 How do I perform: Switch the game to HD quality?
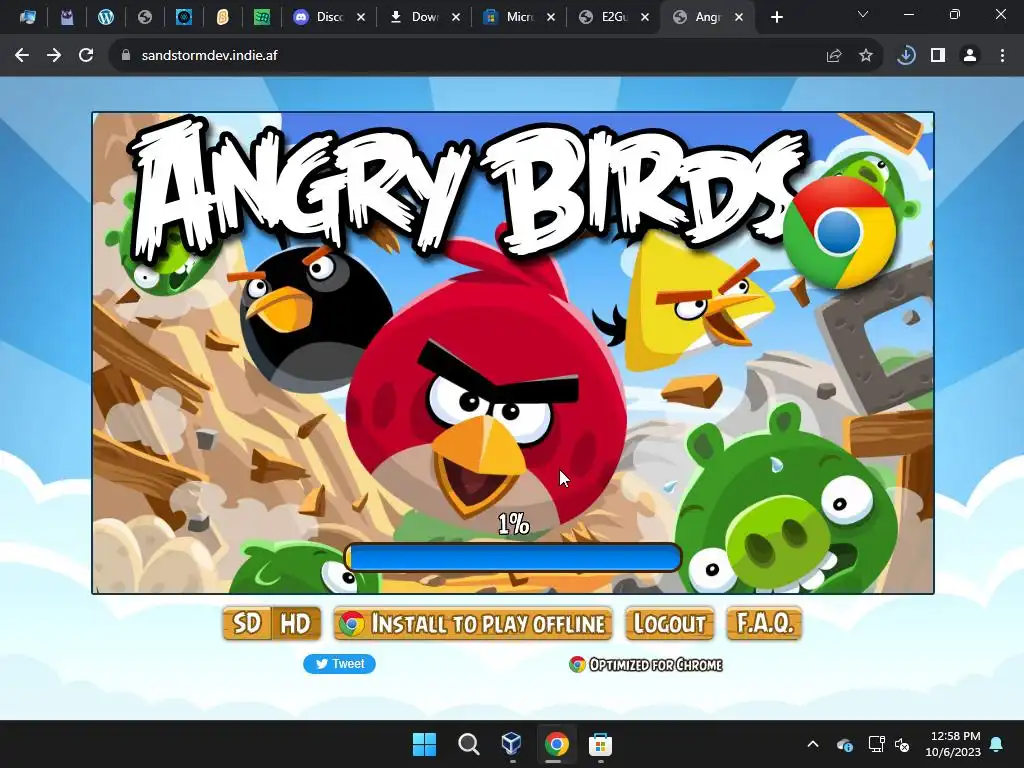296,624
